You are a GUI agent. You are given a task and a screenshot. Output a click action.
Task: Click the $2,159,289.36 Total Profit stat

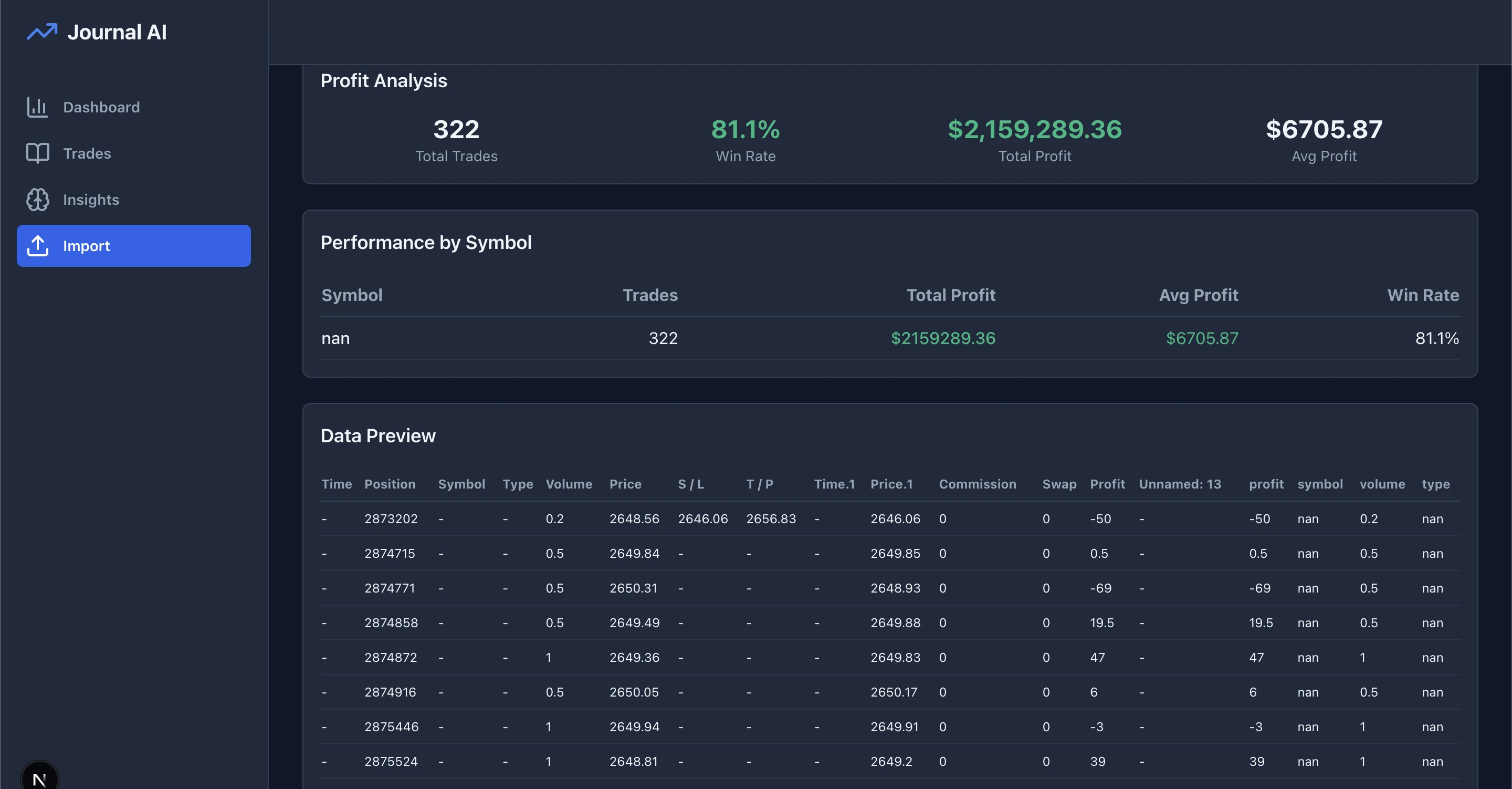(x=1034, y=129)
